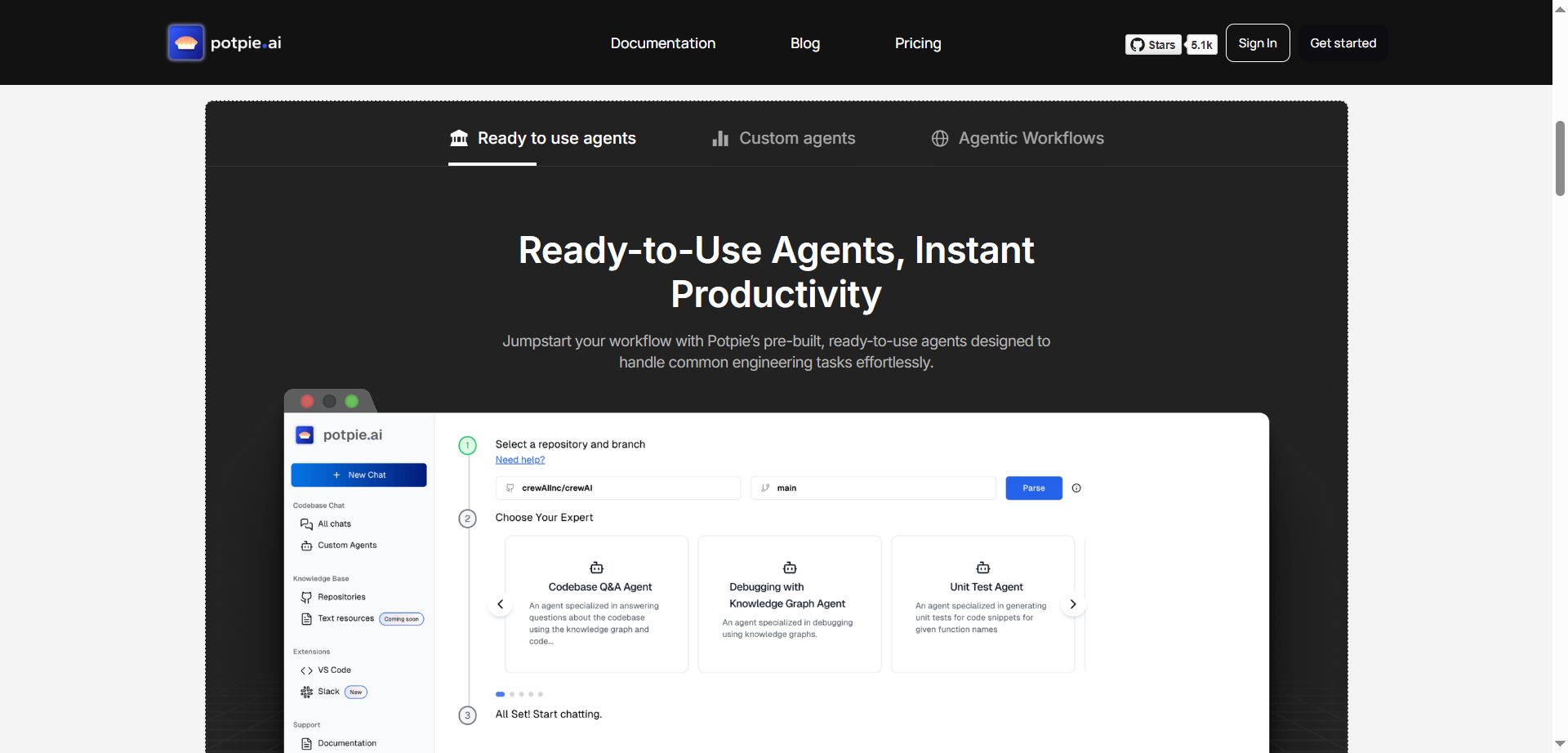Click the info icon next to Parse
Viewport: 1568px width, 753px height.
(1076, 488)
